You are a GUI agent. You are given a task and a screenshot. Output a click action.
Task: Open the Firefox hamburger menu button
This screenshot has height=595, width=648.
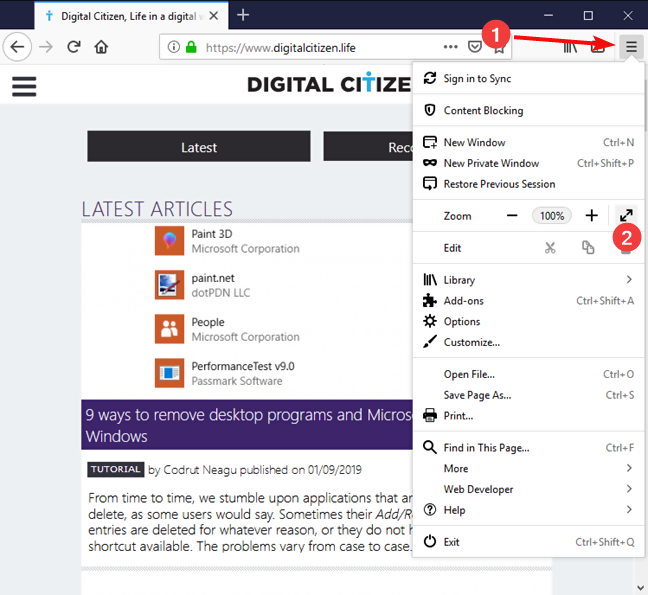[631, 47]
